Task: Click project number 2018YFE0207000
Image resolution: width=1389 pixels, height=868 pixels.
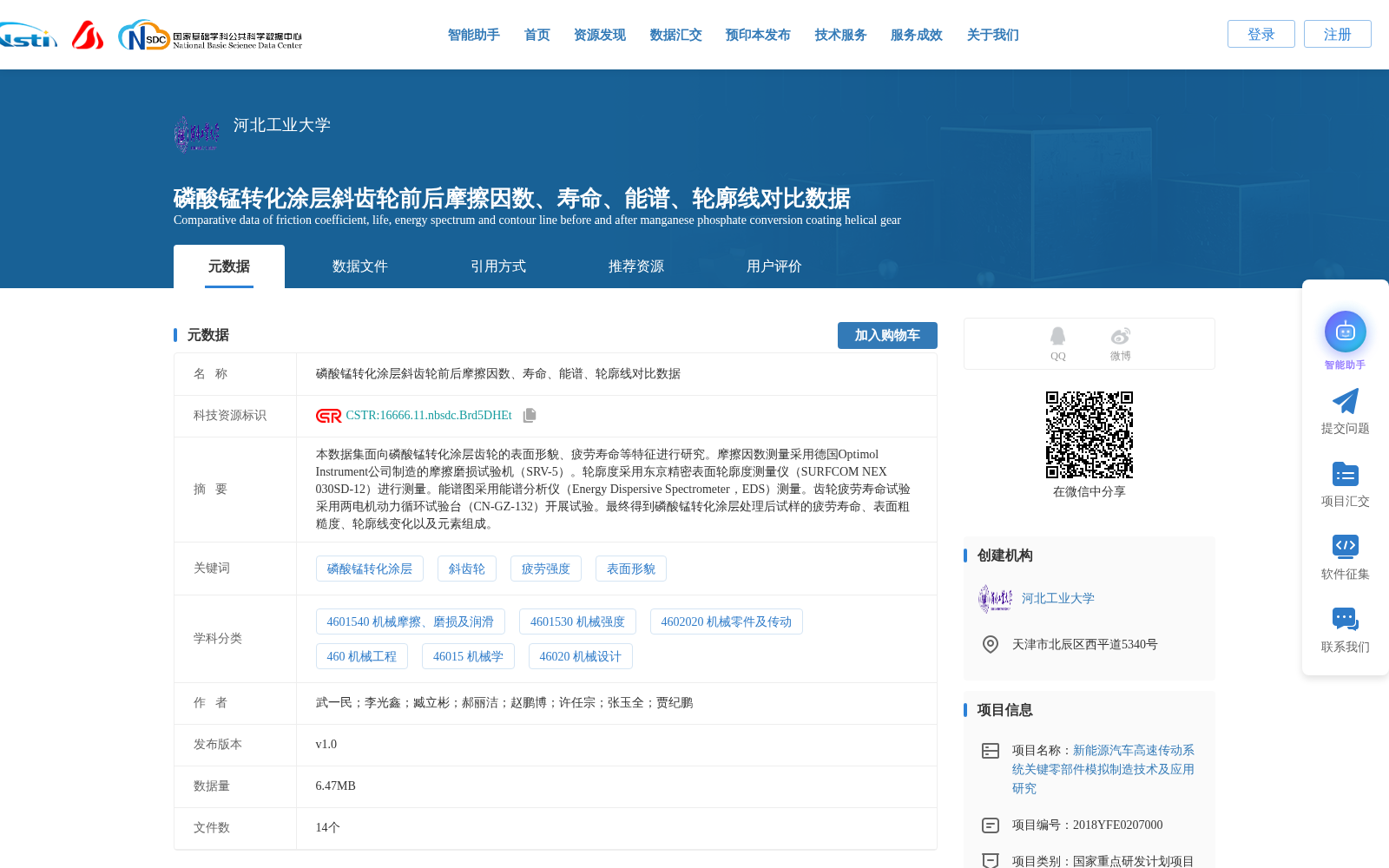Action: pyautogui.click(x=1118, y=825)
